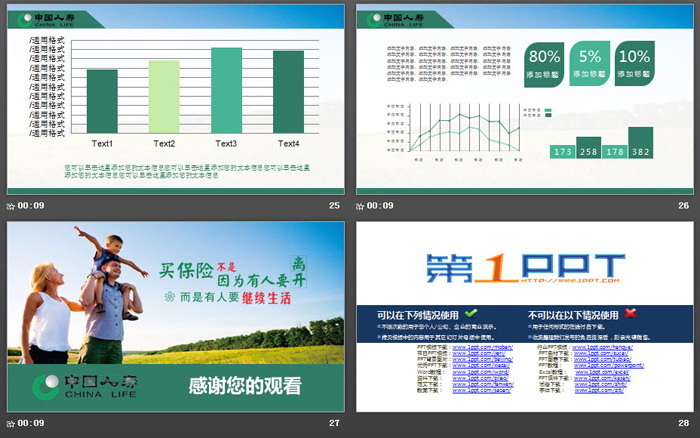700x438 pixels.
Task: Click the transition star icon under slide 26
Action: coord(360,206)
